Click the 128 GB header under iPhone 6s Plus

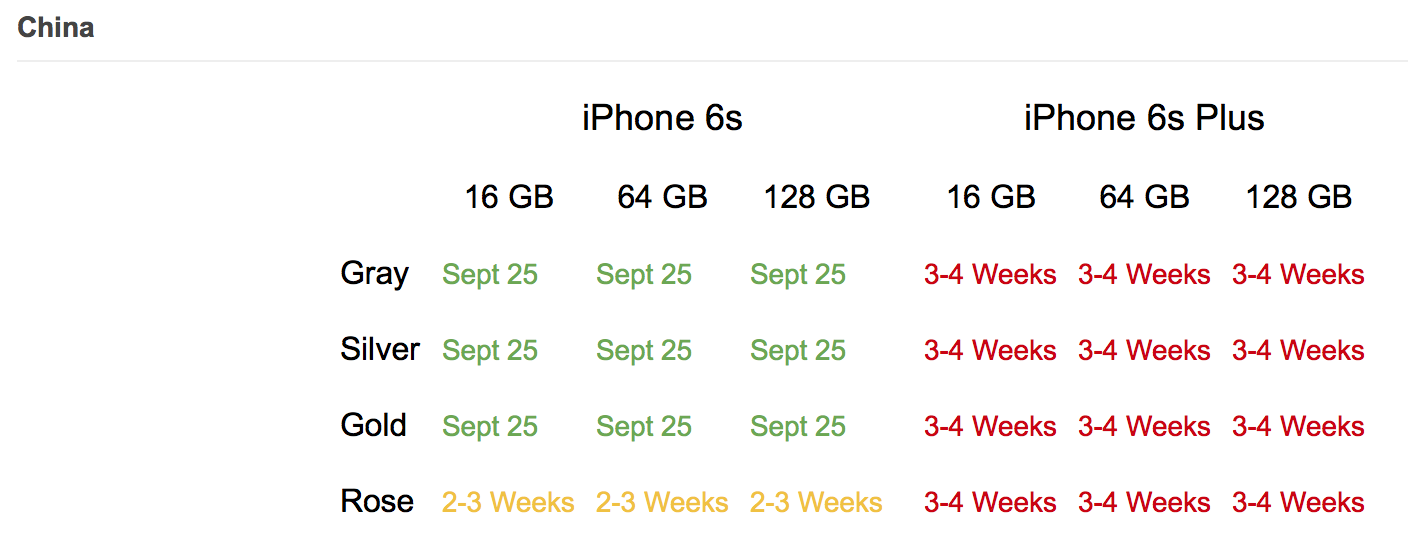point(1299,197)
